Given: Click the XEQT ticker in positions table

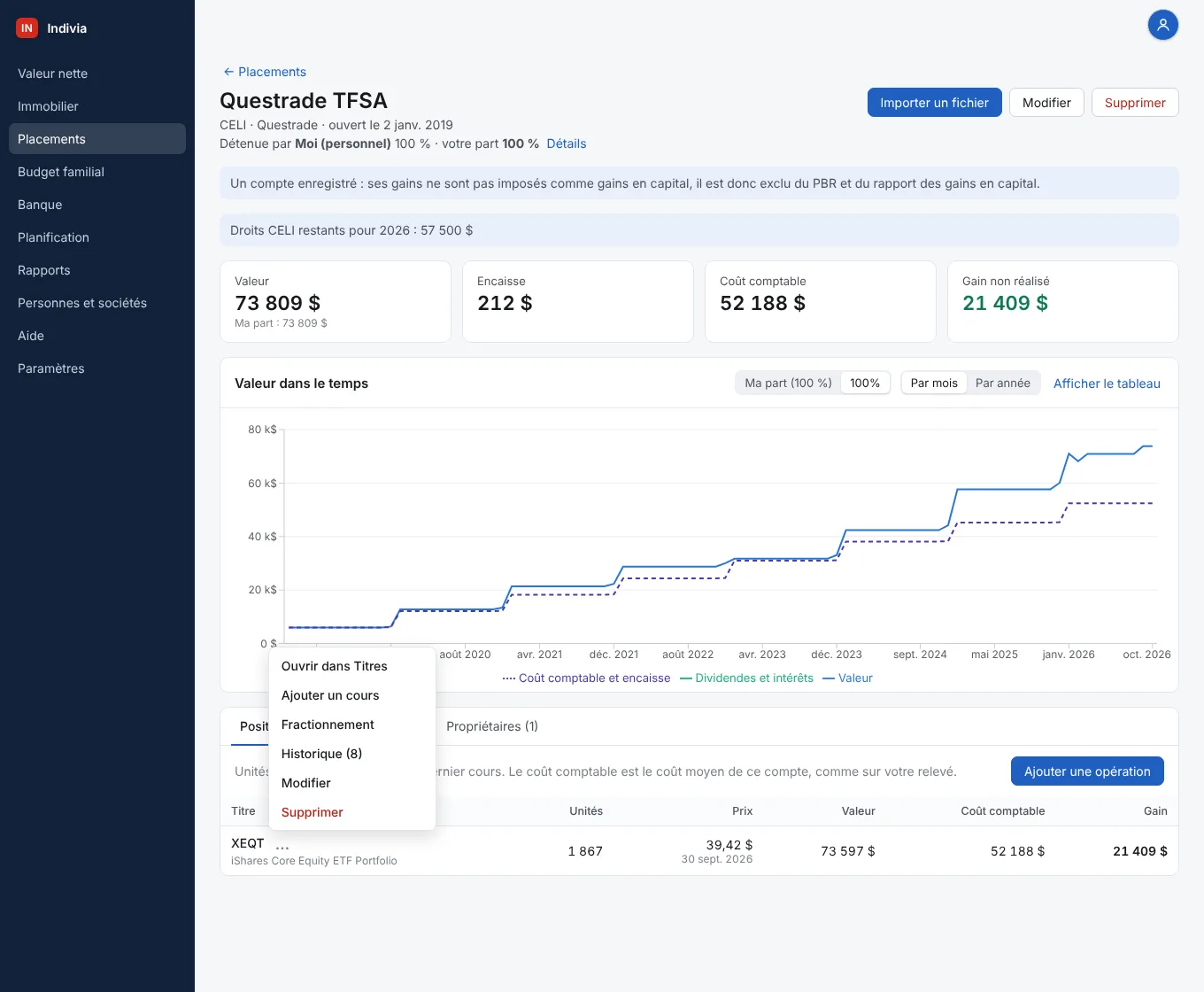Looking at the screenshot, I should click(248, 843).
